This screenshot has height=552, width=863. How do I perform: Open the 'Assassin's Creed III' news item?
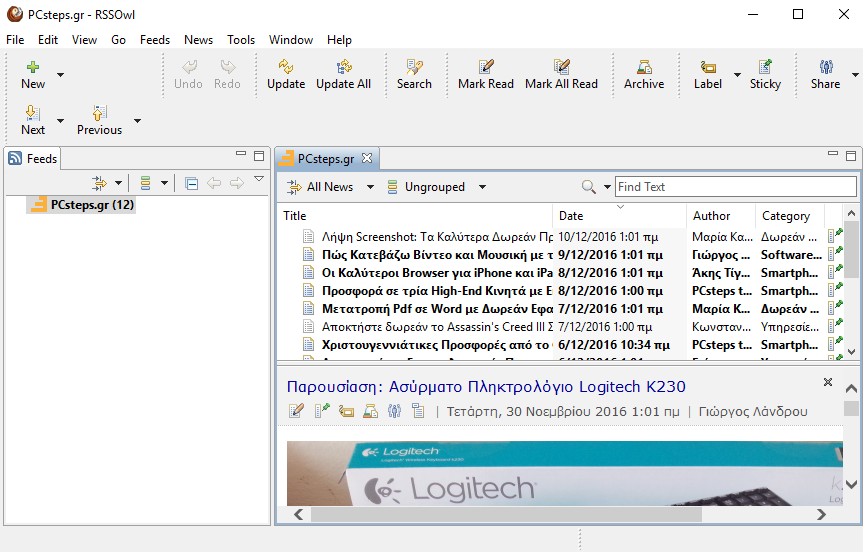(437, 327)
